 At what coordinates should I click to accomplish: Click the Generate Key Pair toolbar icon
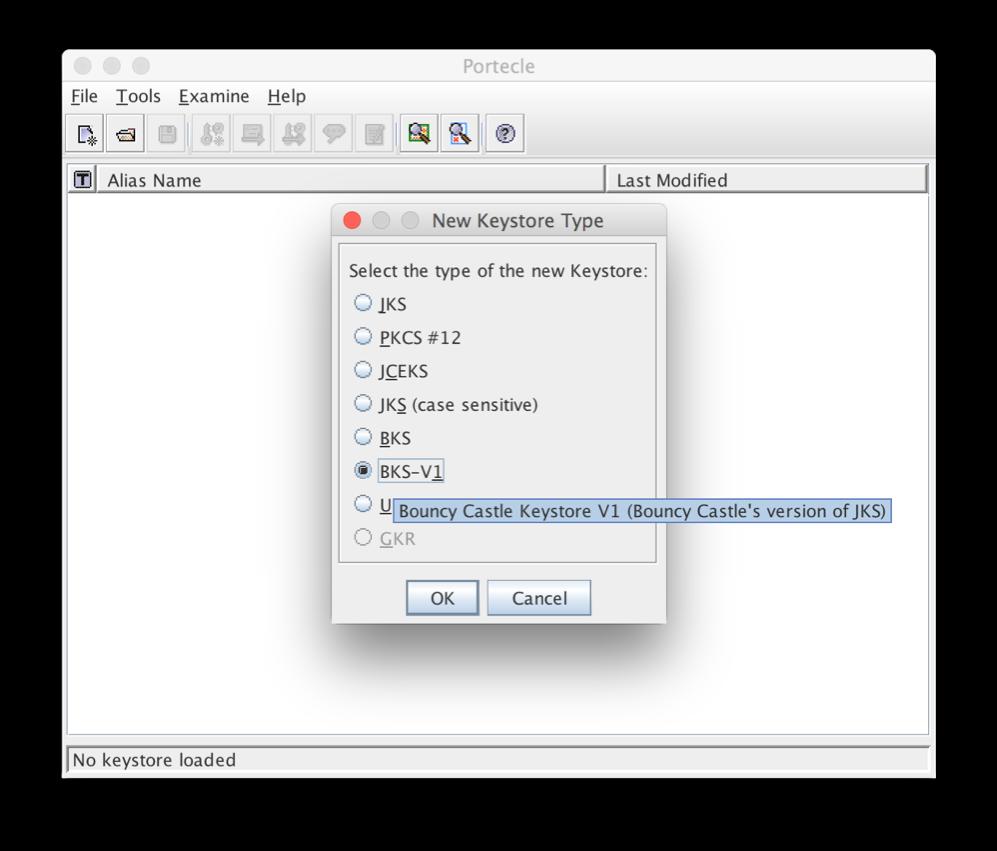tap(212, 134)
